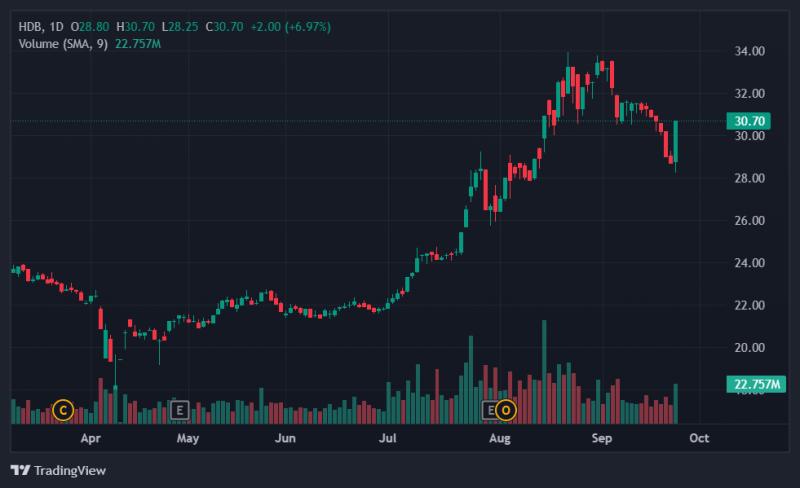Select the Volume (SMA, 9) indicator legend
The width and height of the screenshot is (800, 488).
tap(63, 44)
